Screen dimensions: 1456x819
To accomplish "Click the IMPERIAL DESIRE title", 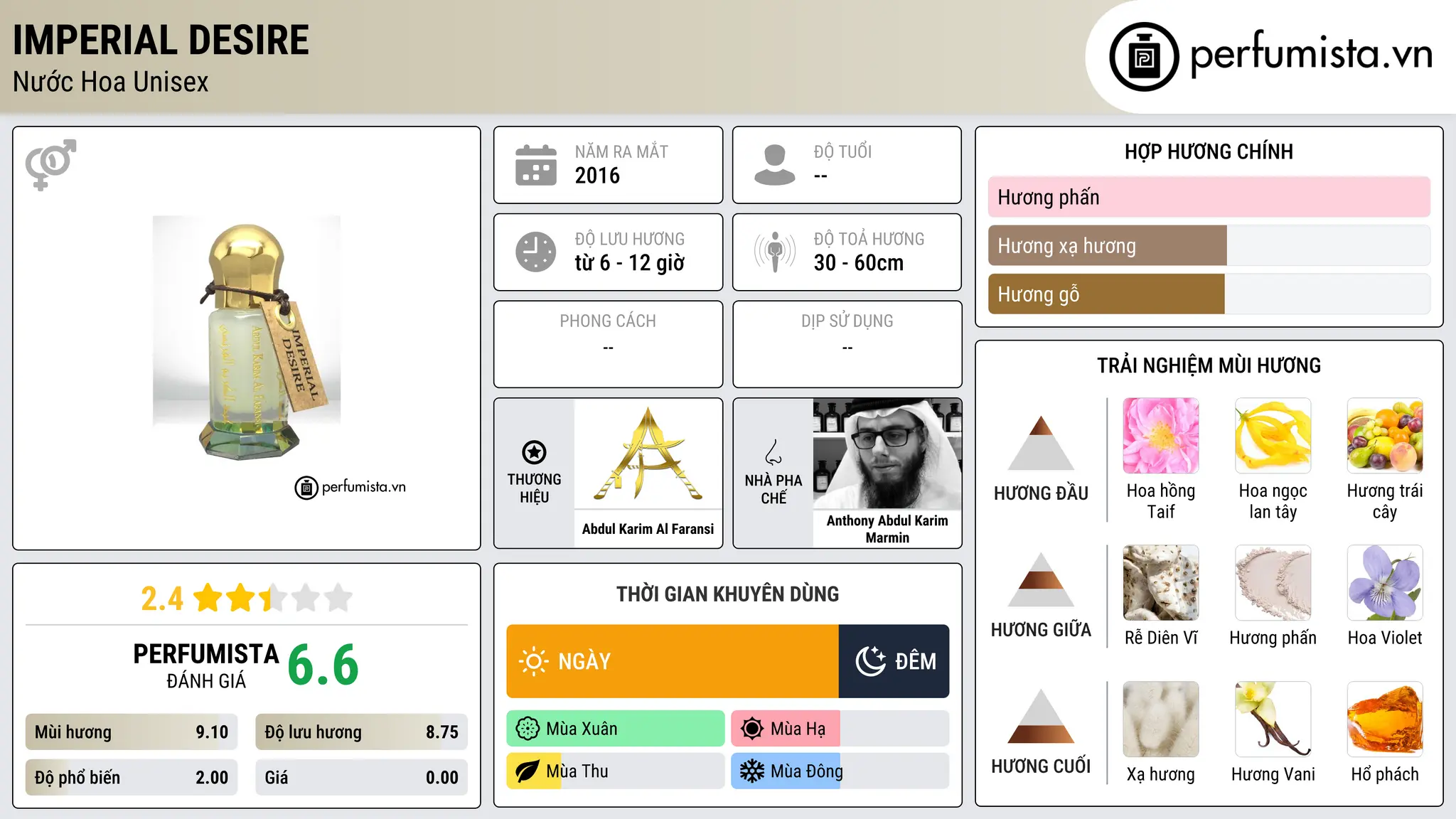I will coord(161,40).
